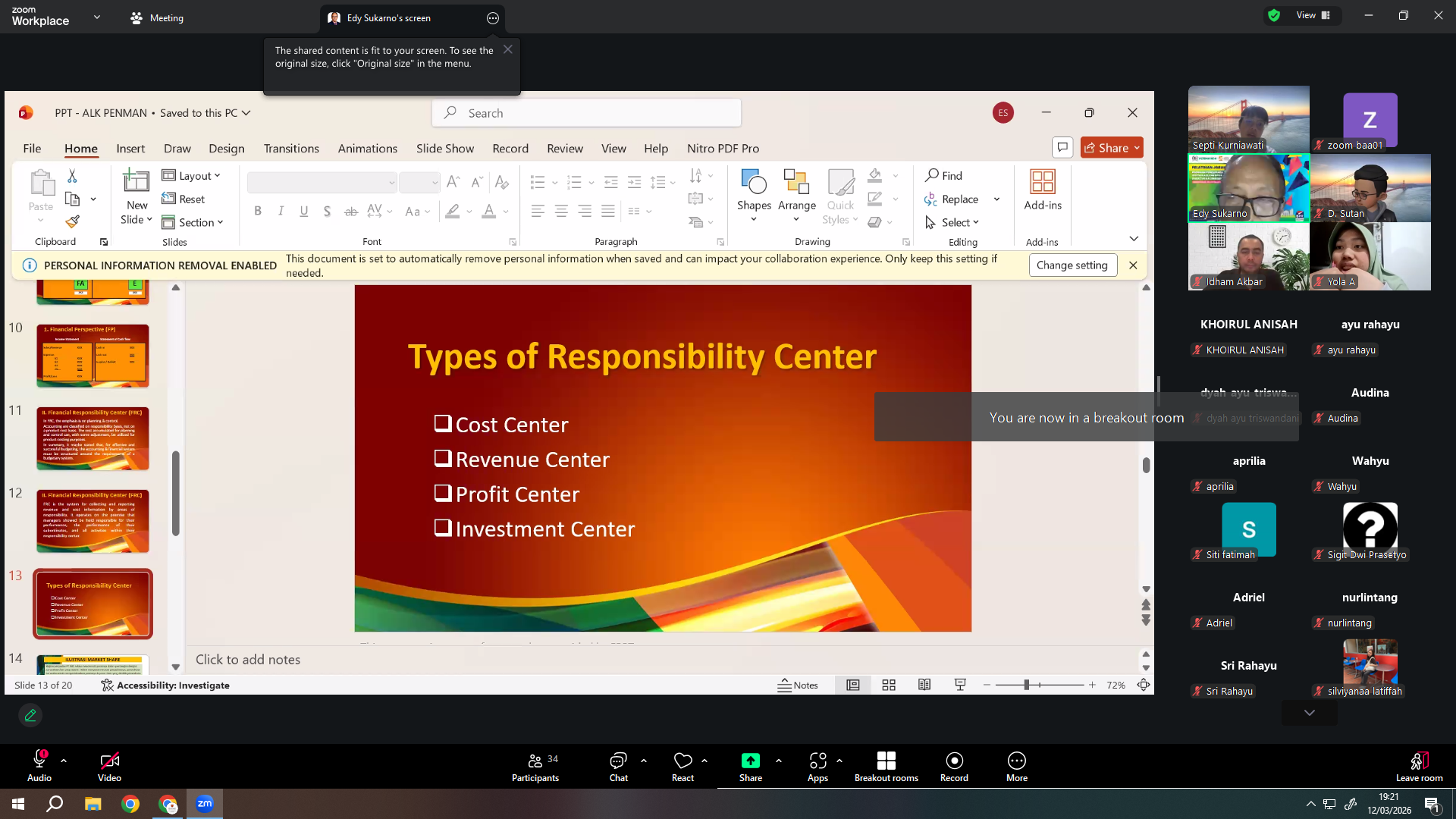
Task: Unmute the Zoom Audio microphone
Action: point(39,767)
